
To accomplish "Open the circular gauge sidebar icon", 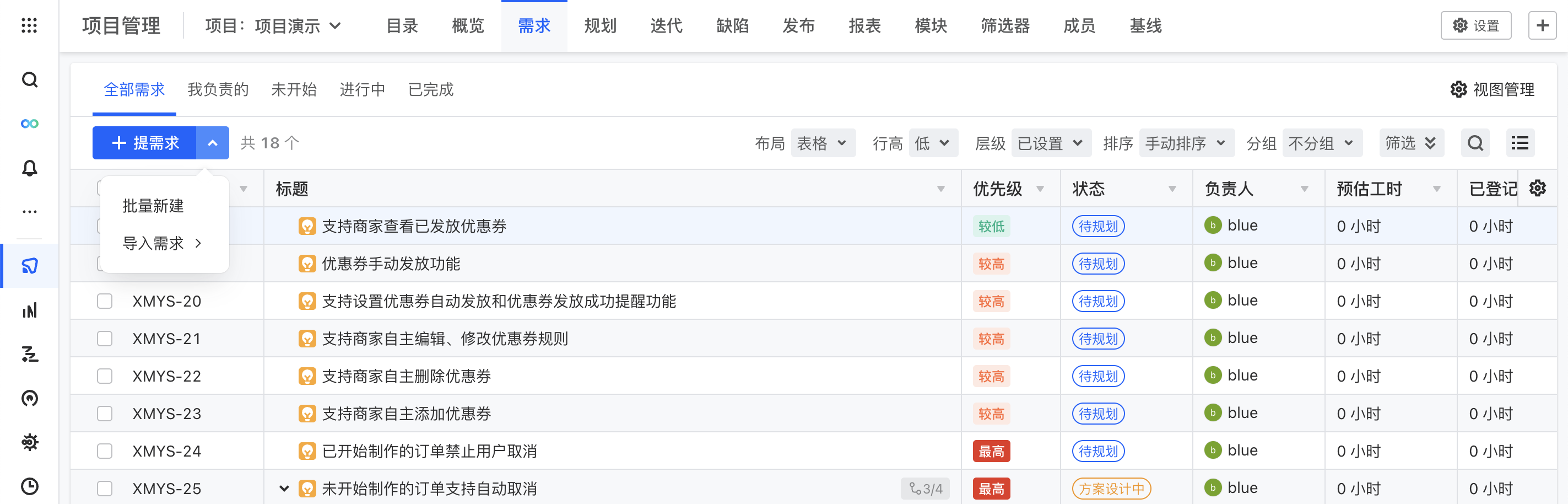I will (29, 398).
